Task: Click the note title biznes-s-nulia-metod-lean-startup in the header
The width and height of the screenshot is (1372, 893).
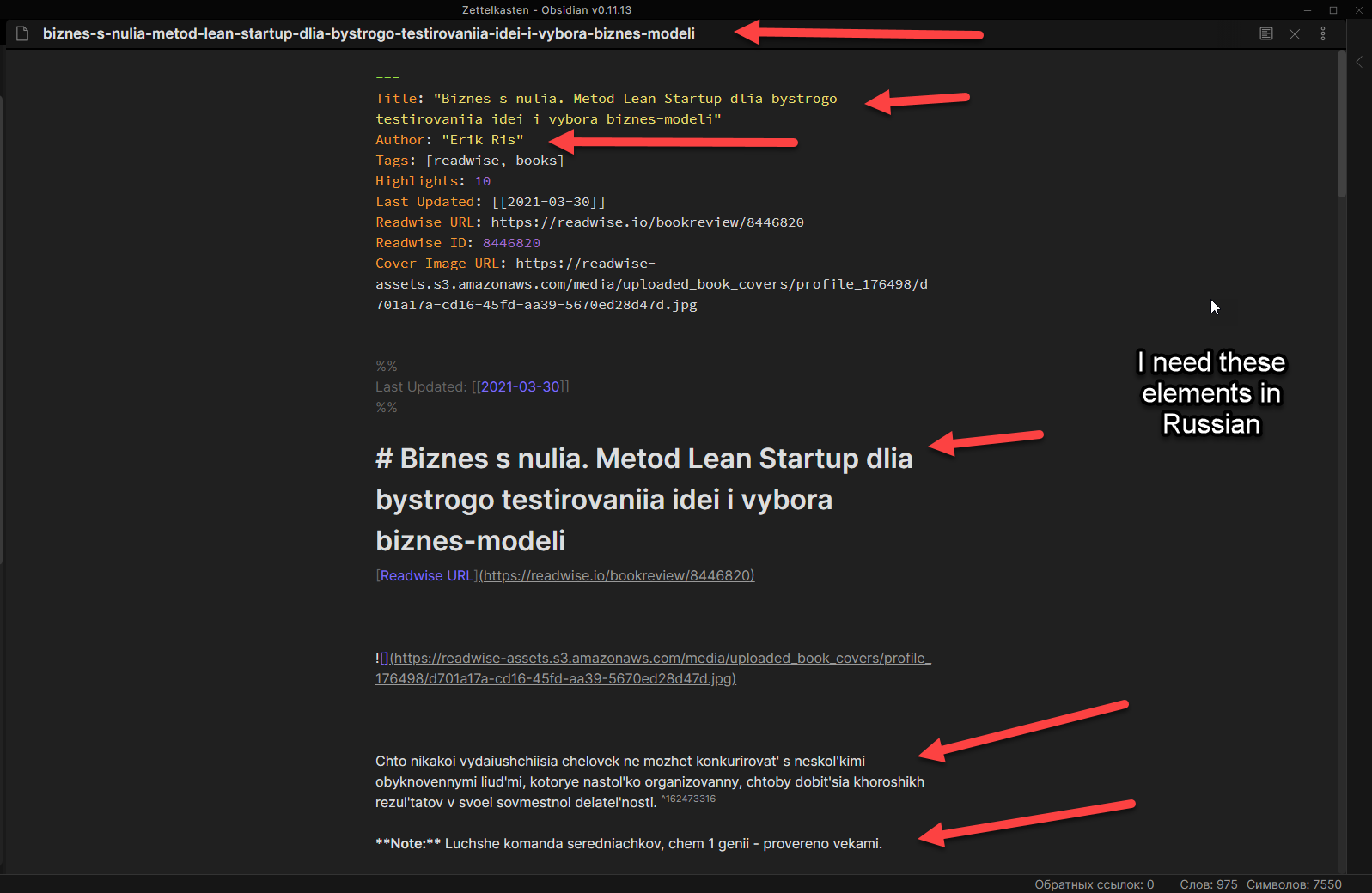Action: pyautogui.click(x=369, y=33)
